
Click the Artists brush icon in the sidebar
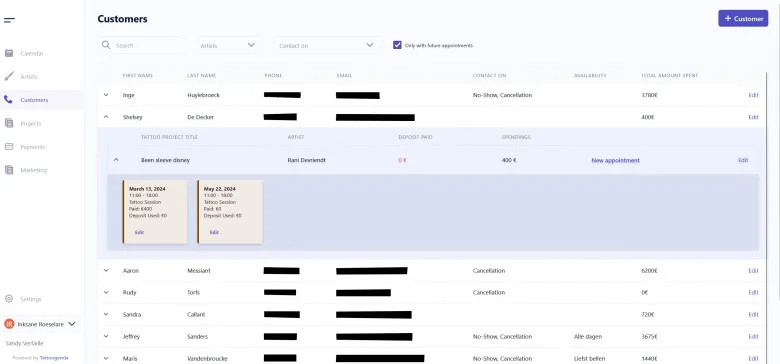point(9,77)
